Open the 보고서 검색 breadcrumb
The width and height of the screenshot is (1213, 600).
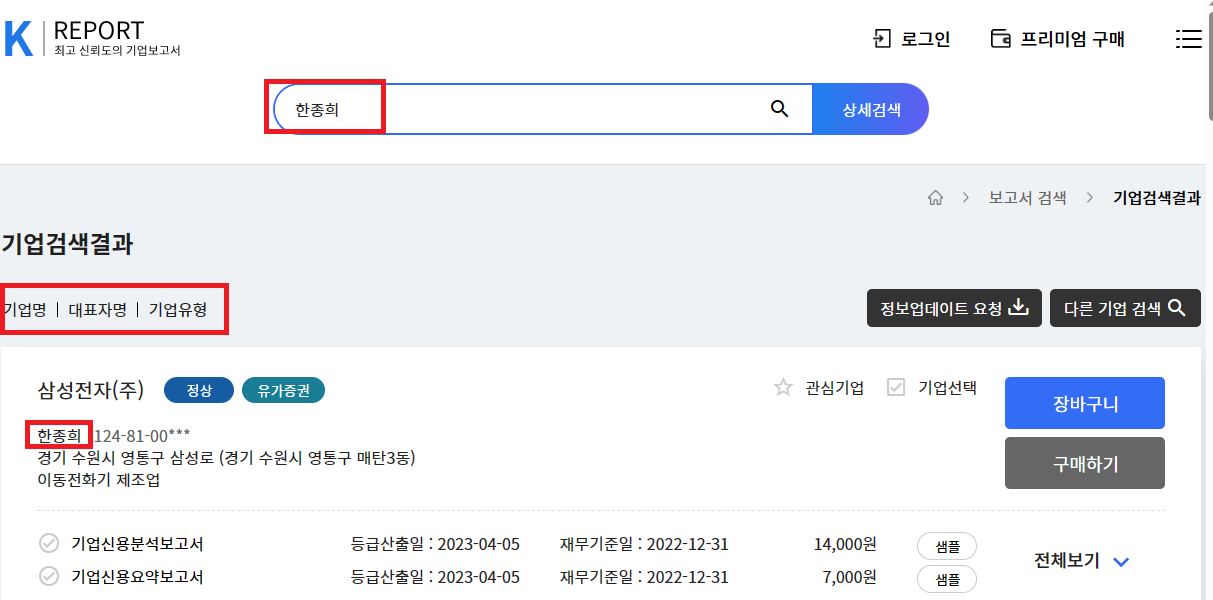(x=1027, y=198)
